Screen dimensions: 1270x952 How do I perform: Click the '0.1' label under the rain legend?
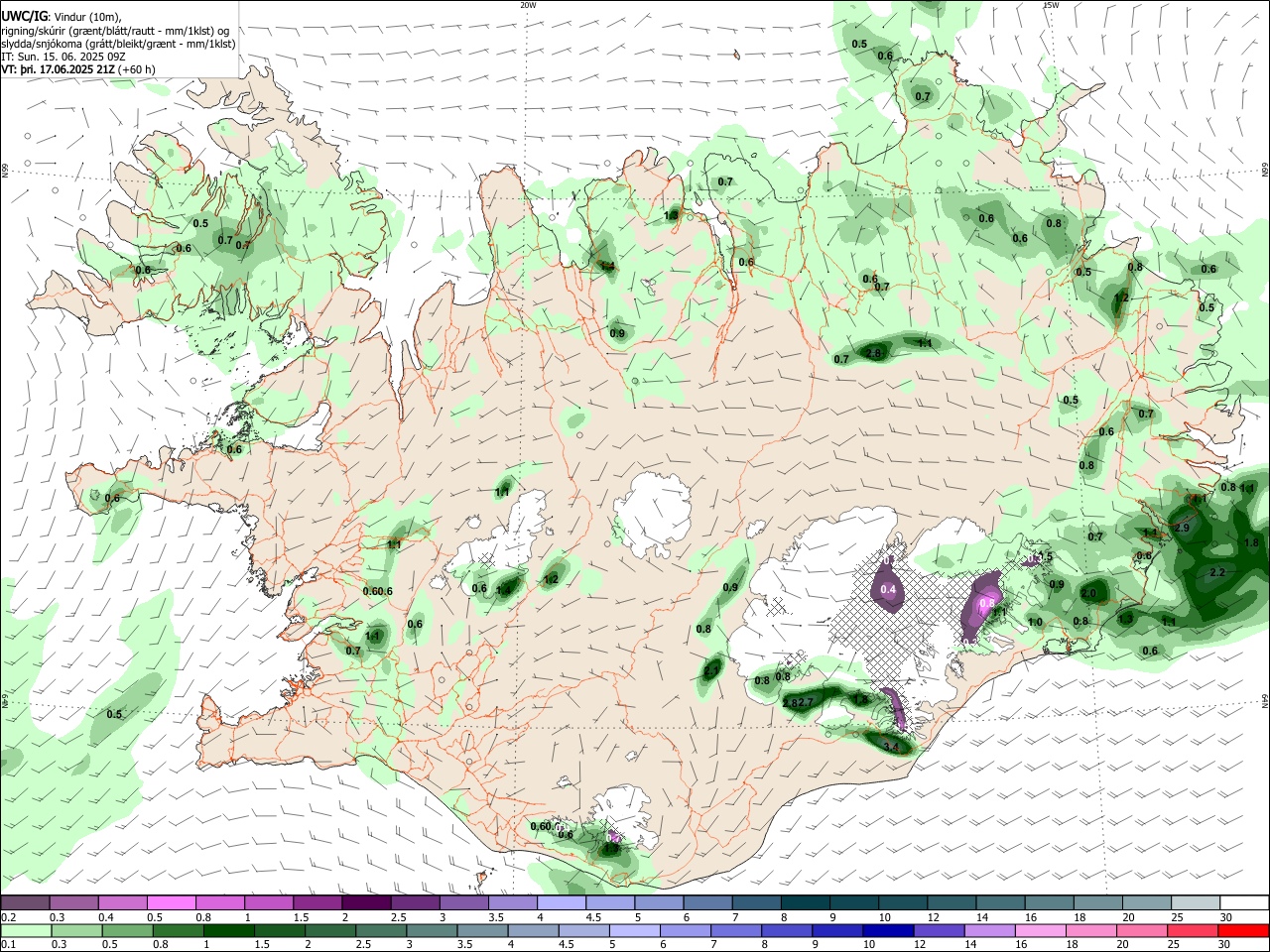pyautogui.click(x=8, y=945)
